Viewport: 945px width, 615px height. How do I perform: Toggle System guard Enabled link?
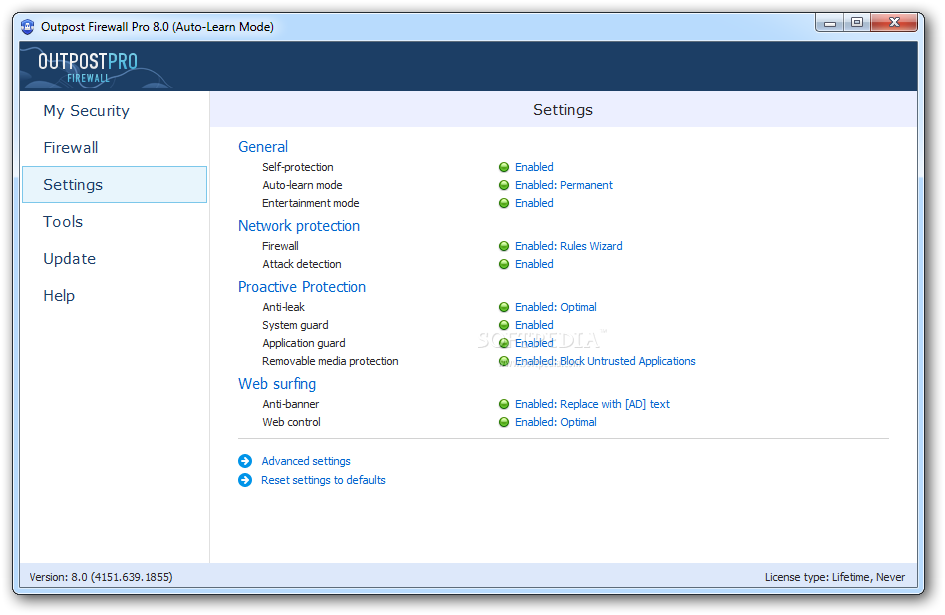tap(534, 325)
